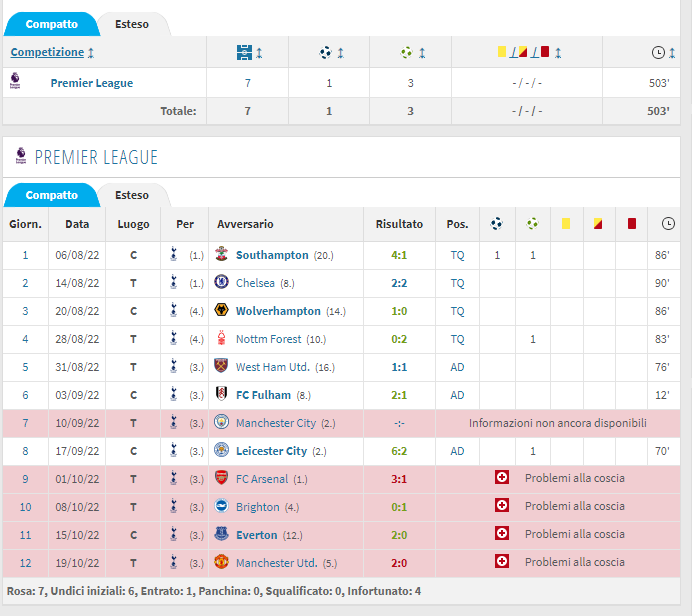Image resolution: width=692 pixels, height=616 pixels.
Task: Click the minutes clock icon in match table header
Action: (x=668, y=224)
